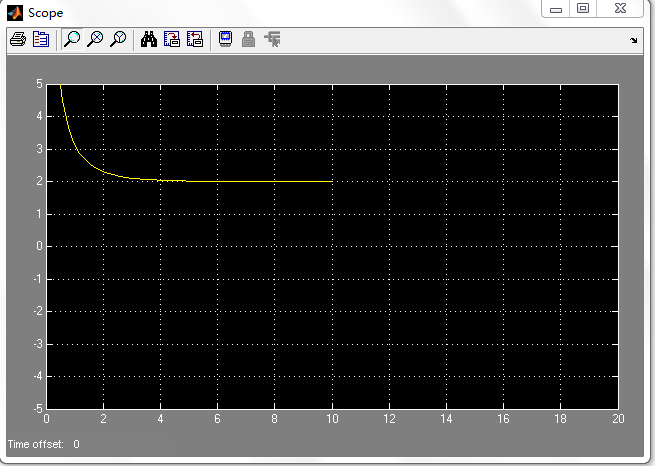Screen dimensions: 655x466
Task: Click the dock arrow at toolbar's right end
Action: [634, 41]
